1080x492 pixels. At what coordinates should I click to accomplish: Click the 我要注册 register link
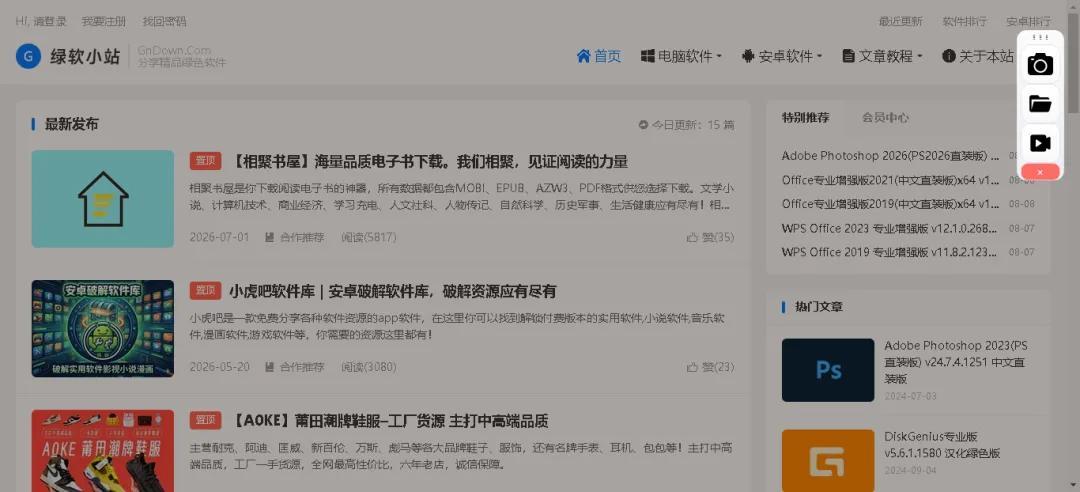tap(104, 21)
